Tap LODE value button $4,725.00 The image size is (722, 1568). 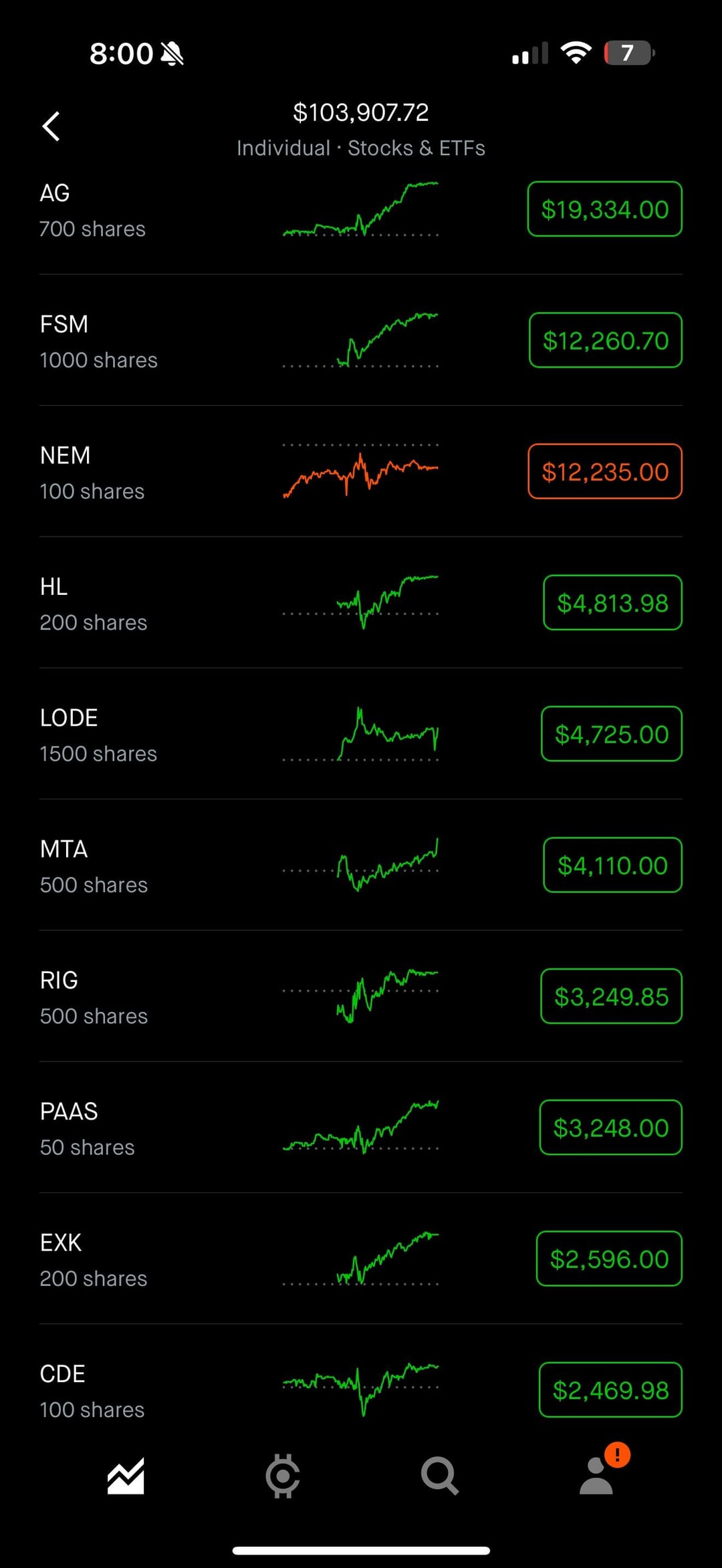click(611, 734)
